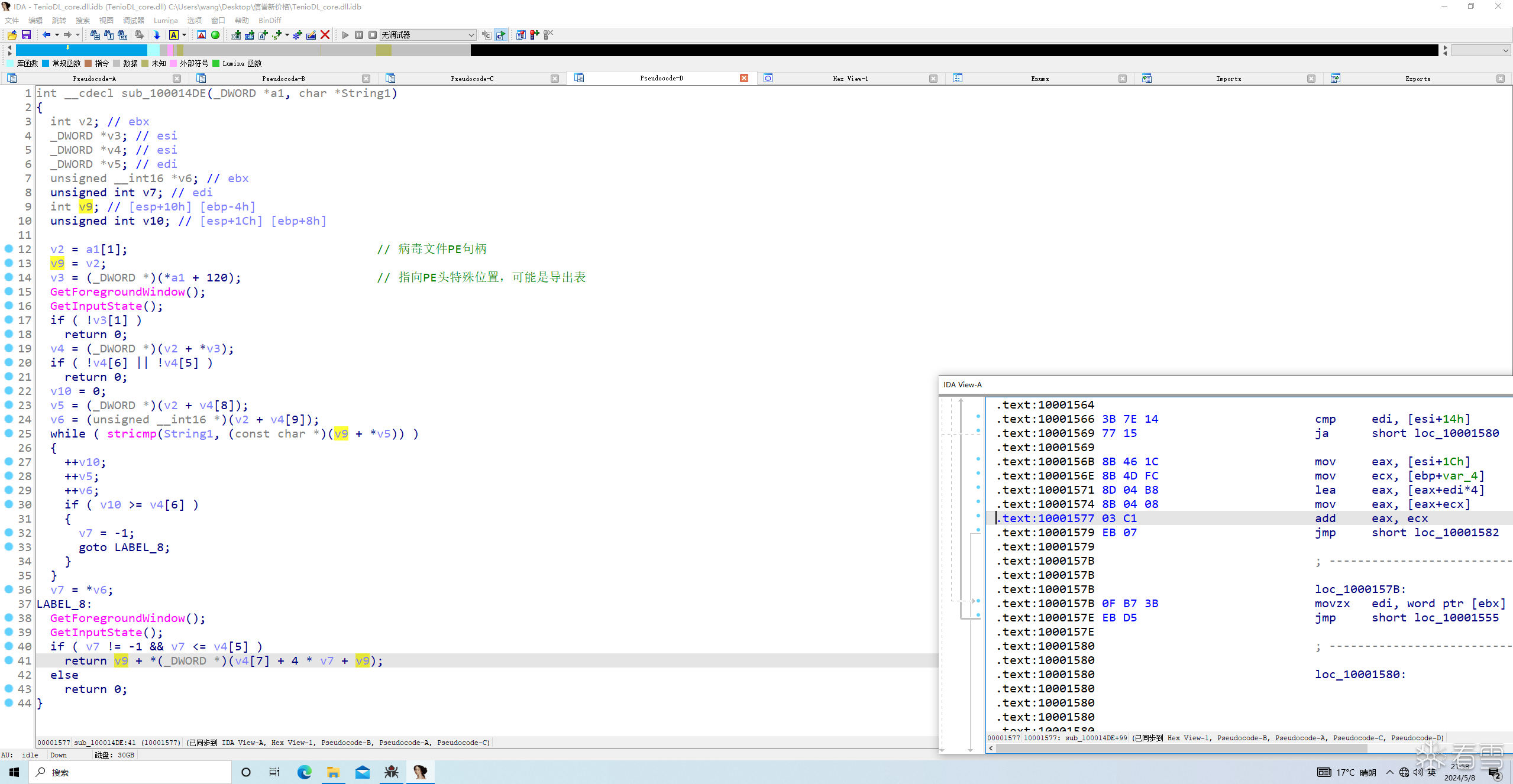The width and height of the screenshot is (1513, 784).
Task: Click the grayed delete-breakpoint icon
Action: pos(548,35)
